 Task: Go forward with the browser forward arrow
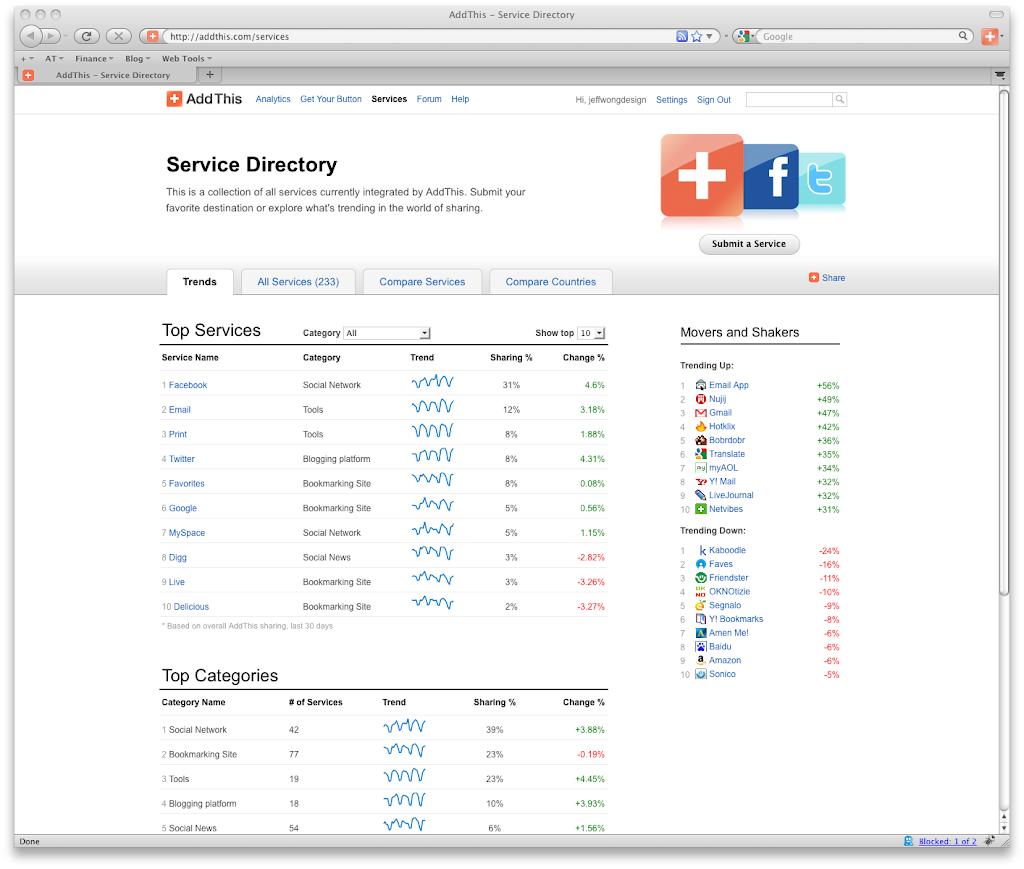tap(51, 36)
